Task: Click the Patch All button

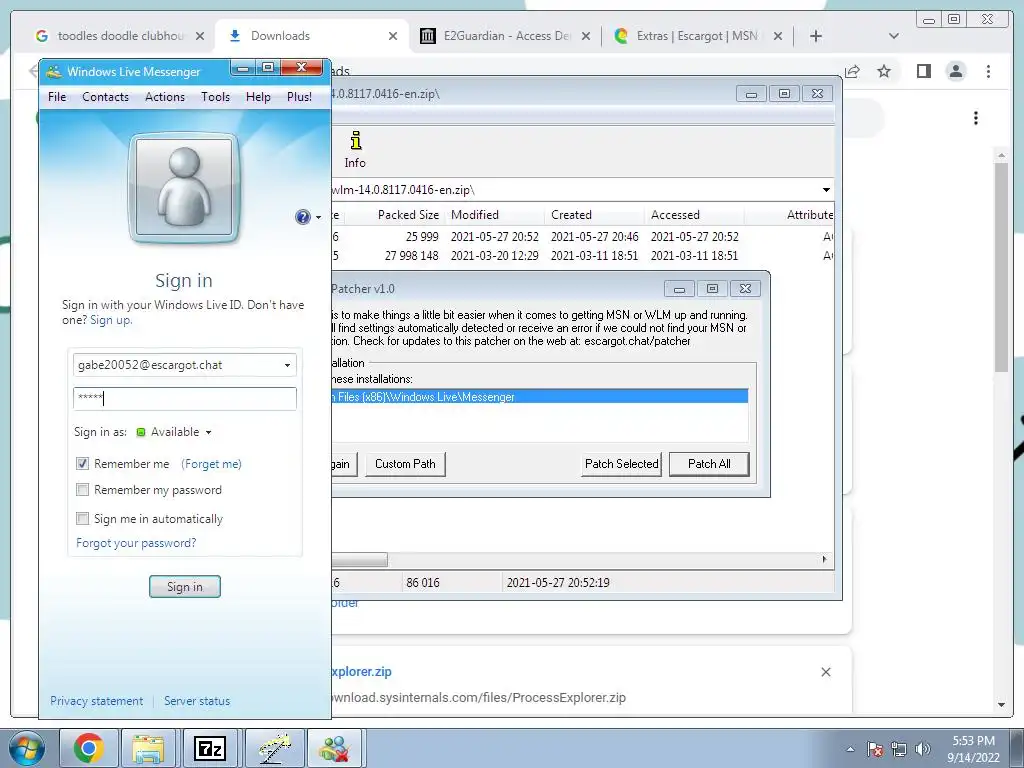Action: click(709, 464)
